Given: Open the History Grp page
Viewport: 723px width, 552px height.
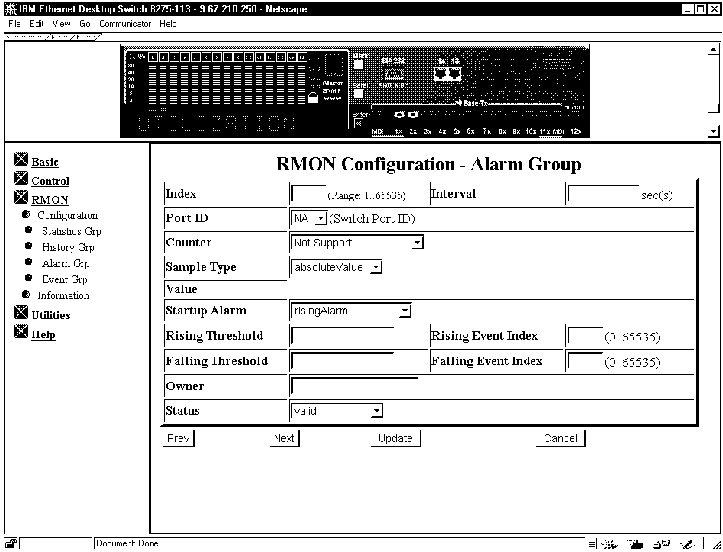Looking at the screenshot, I should [x=67, y=247].
